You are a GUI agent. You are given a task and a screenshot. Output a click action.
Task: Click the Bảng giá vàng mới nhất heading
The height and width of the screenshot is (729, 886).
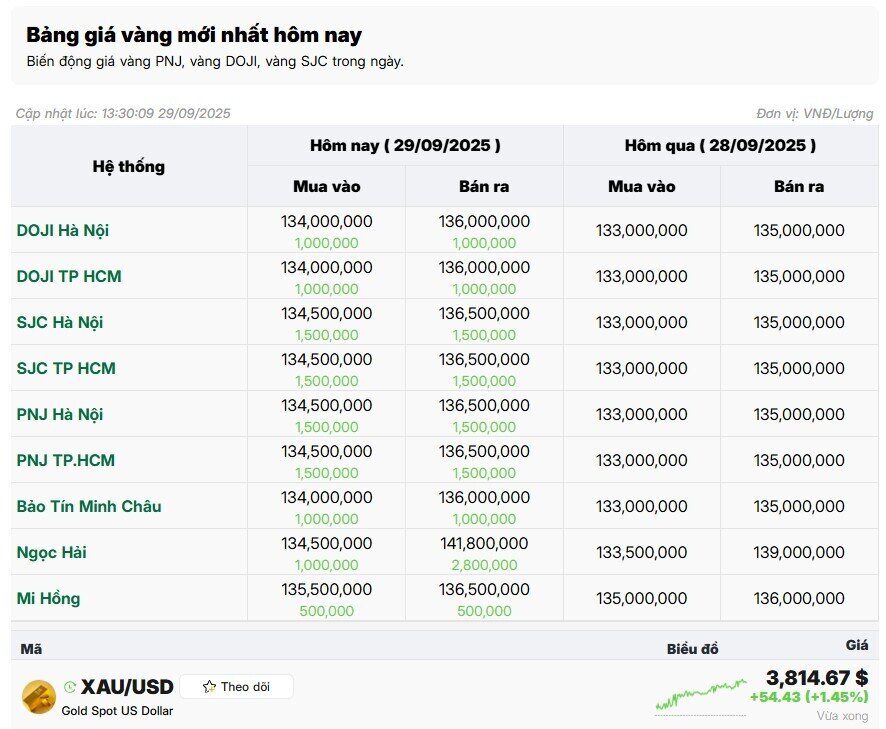(x=194, y=35)
